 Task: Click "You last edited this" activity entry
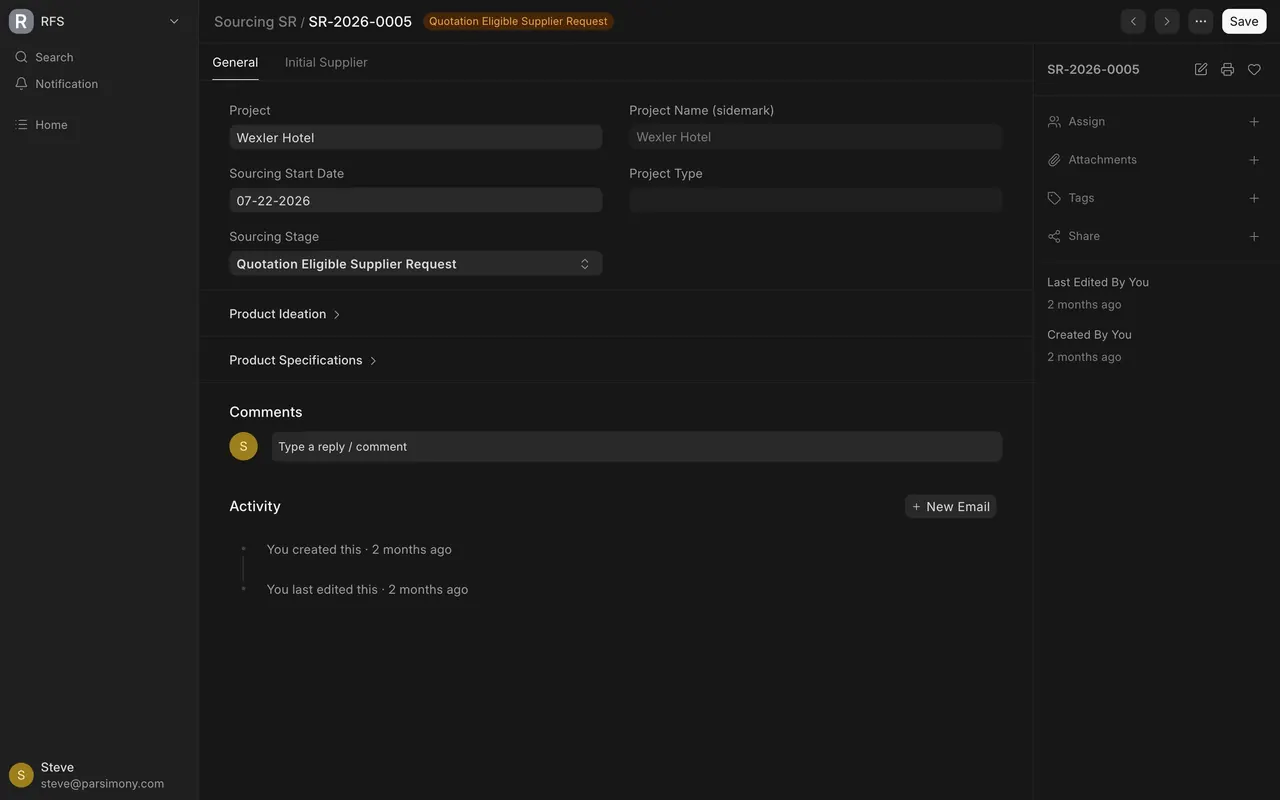pyautogui.click(x=367, y=589)
